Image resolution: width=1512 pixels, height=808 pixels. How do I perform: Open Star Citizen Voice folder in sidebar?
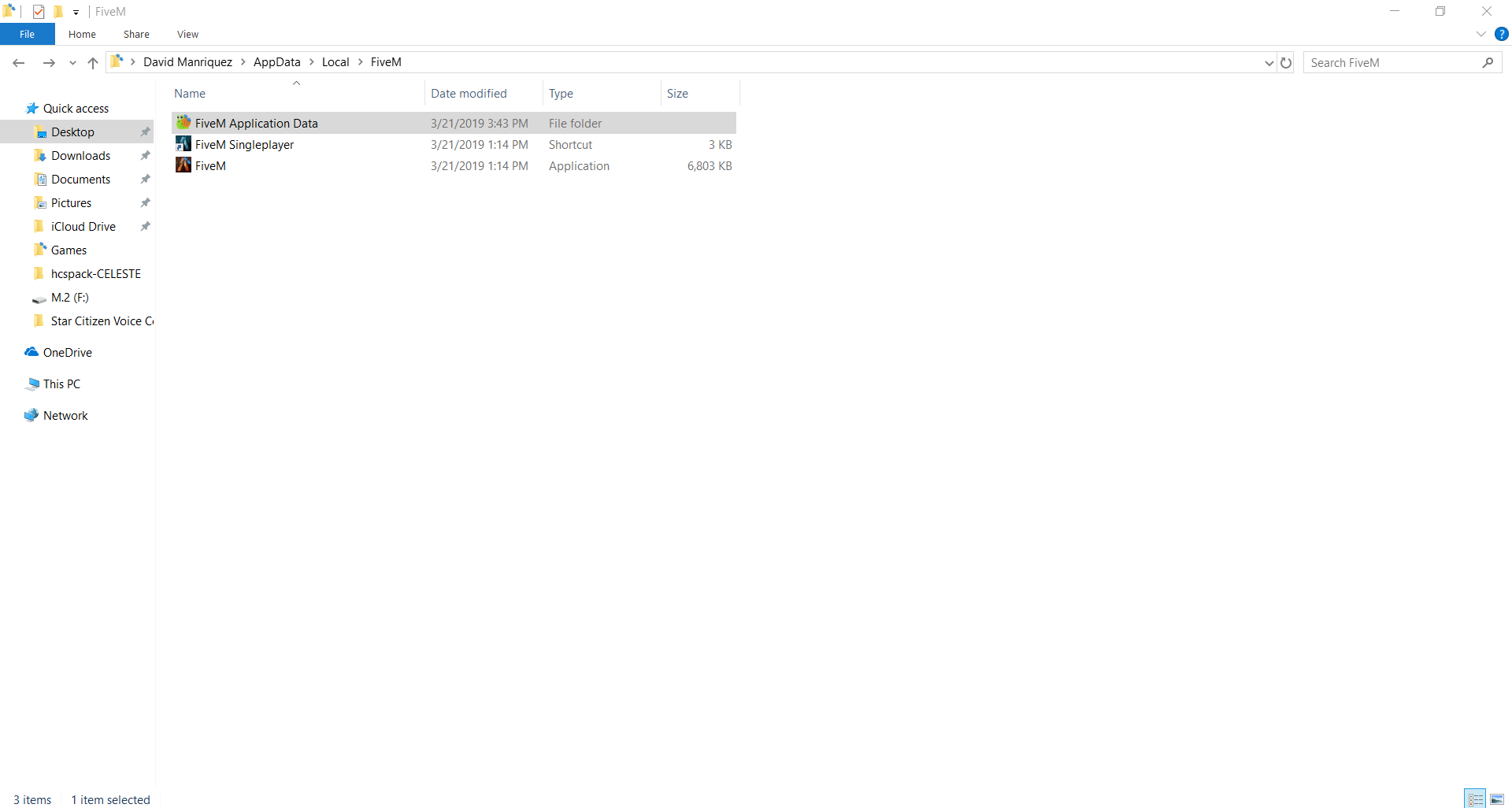click(x=102, y=321)
